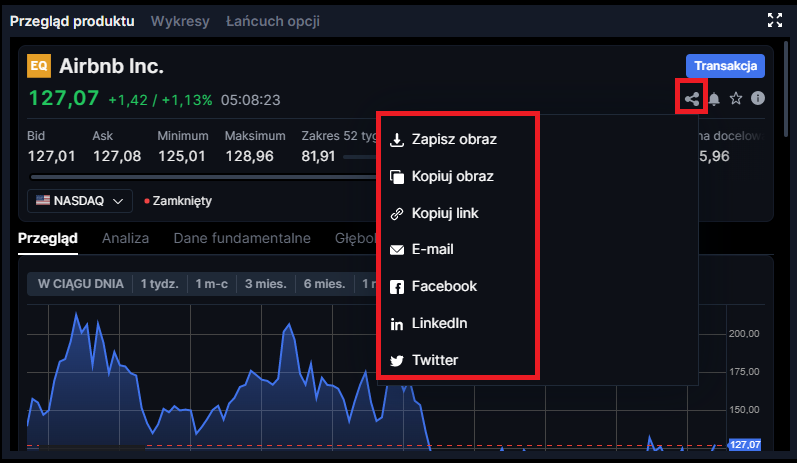Click the Twitter bird icon

pyautogui.click(x=396, y=361)
